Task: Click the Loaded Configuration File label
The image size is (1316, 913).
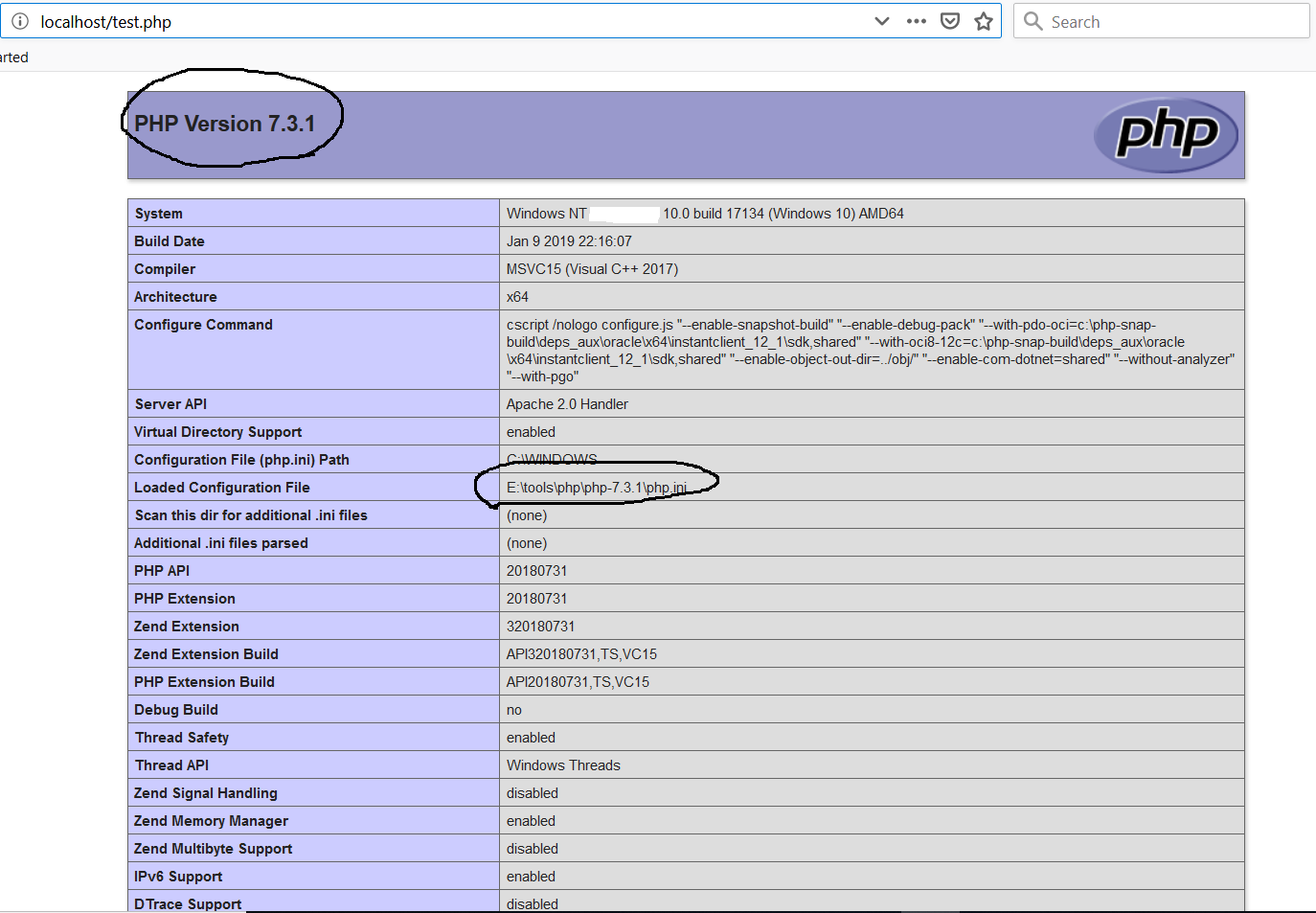Action: pyautogui.click(x=222, y=488)
